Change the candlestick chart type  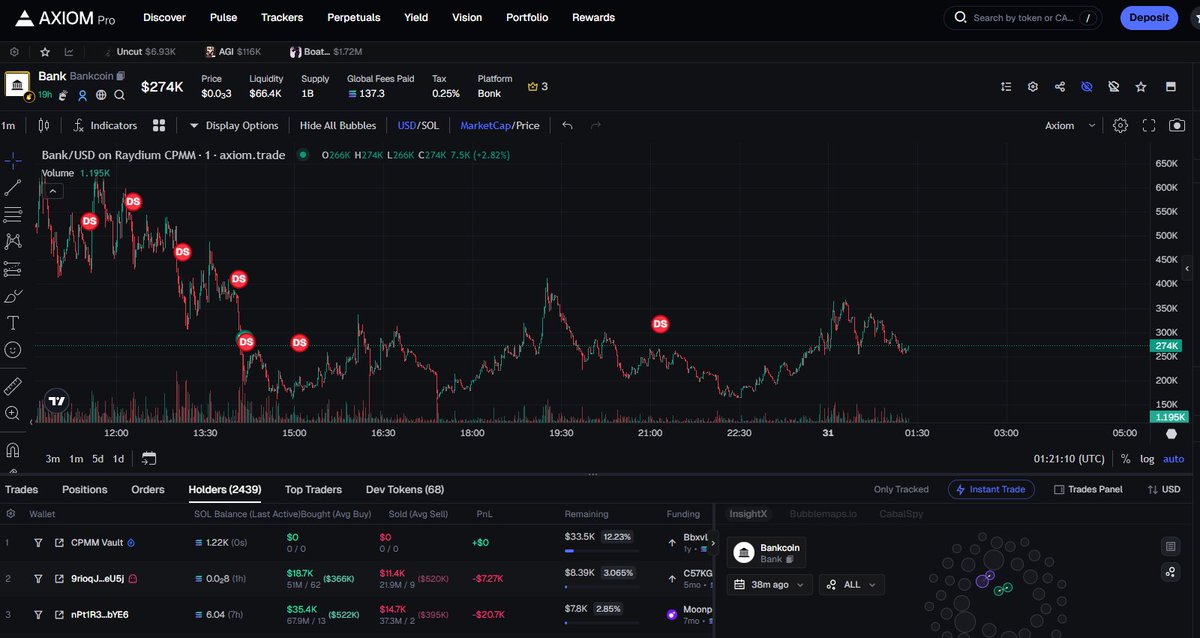tap(43, 126)
